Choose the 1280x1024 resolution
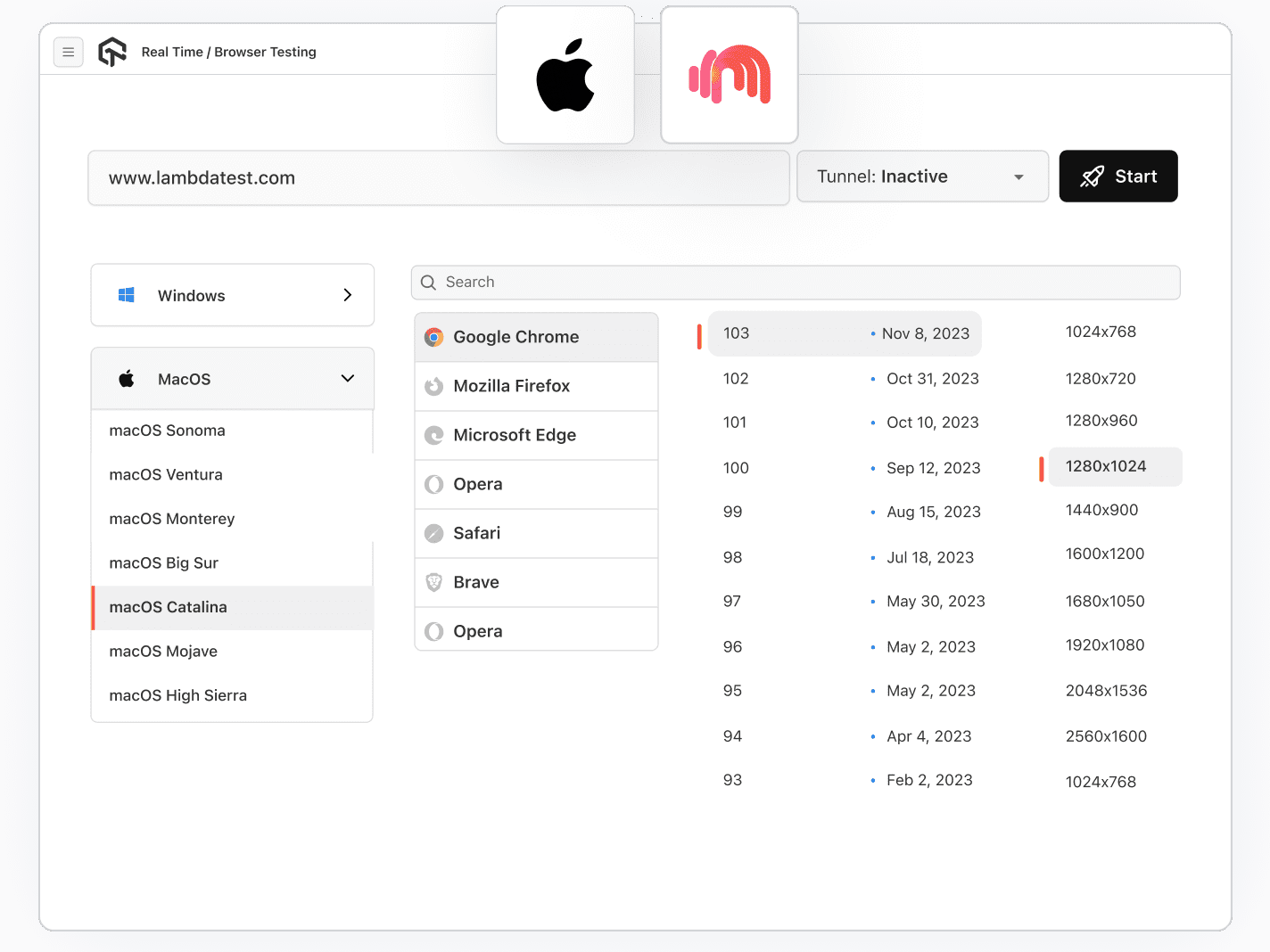The width and height of the screenshot is (1270, 952). pos(1114,466)
